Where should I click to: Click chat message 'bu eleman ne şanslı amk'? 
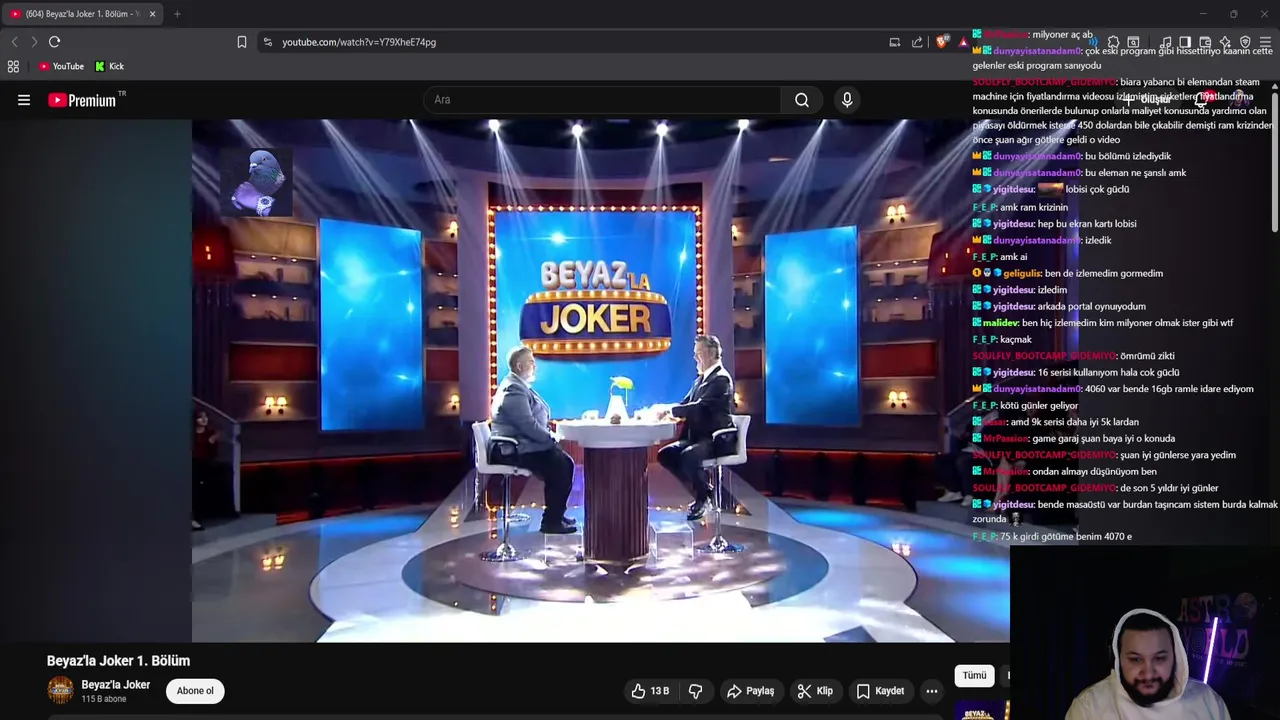coord(1135,173)
